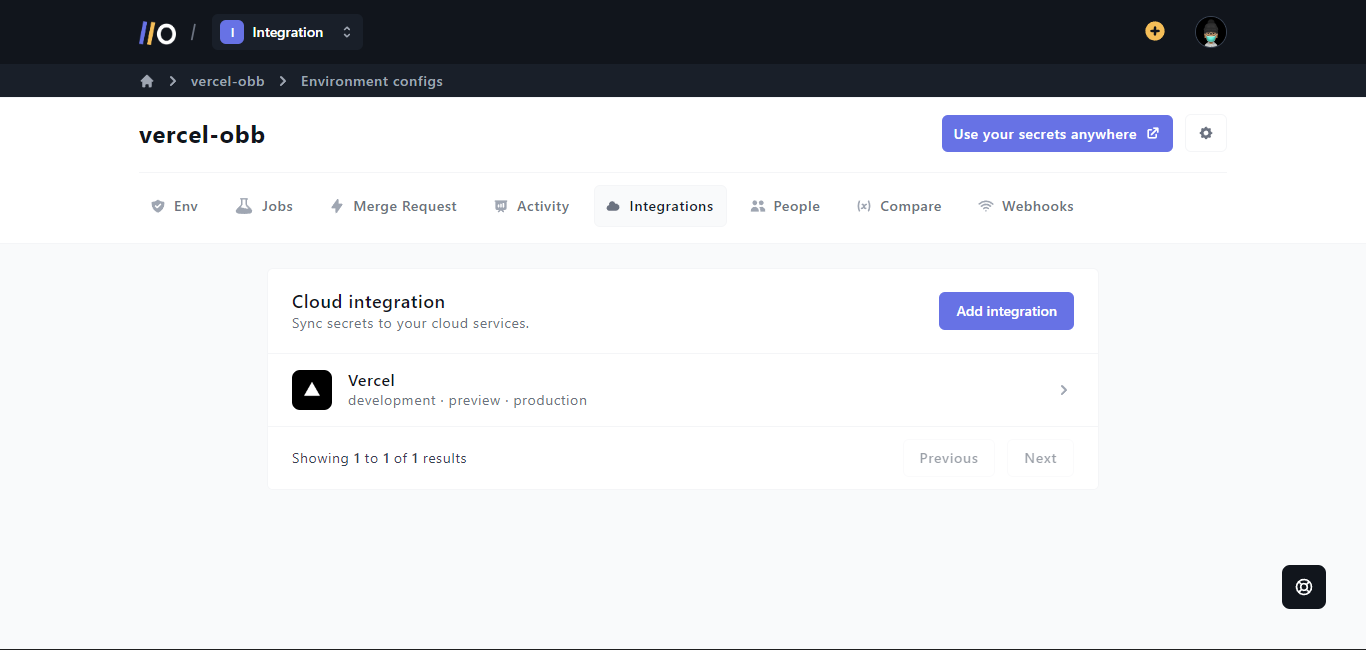Open the vercel-obb breadcrumb link
This screenshot has width=1366, height=650.
(228, 81)
